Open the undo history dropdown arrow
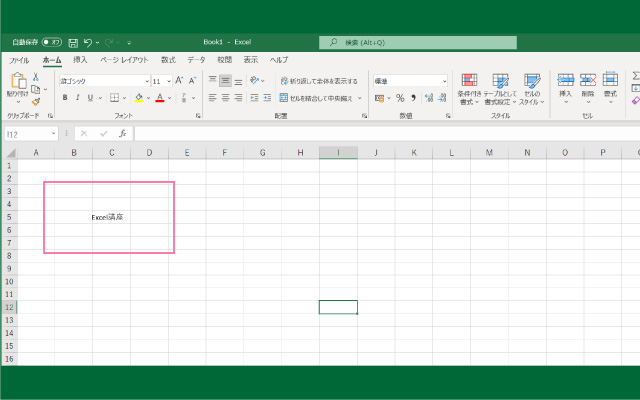The width and height of the screenshot is (640, 400). point(98,42)
